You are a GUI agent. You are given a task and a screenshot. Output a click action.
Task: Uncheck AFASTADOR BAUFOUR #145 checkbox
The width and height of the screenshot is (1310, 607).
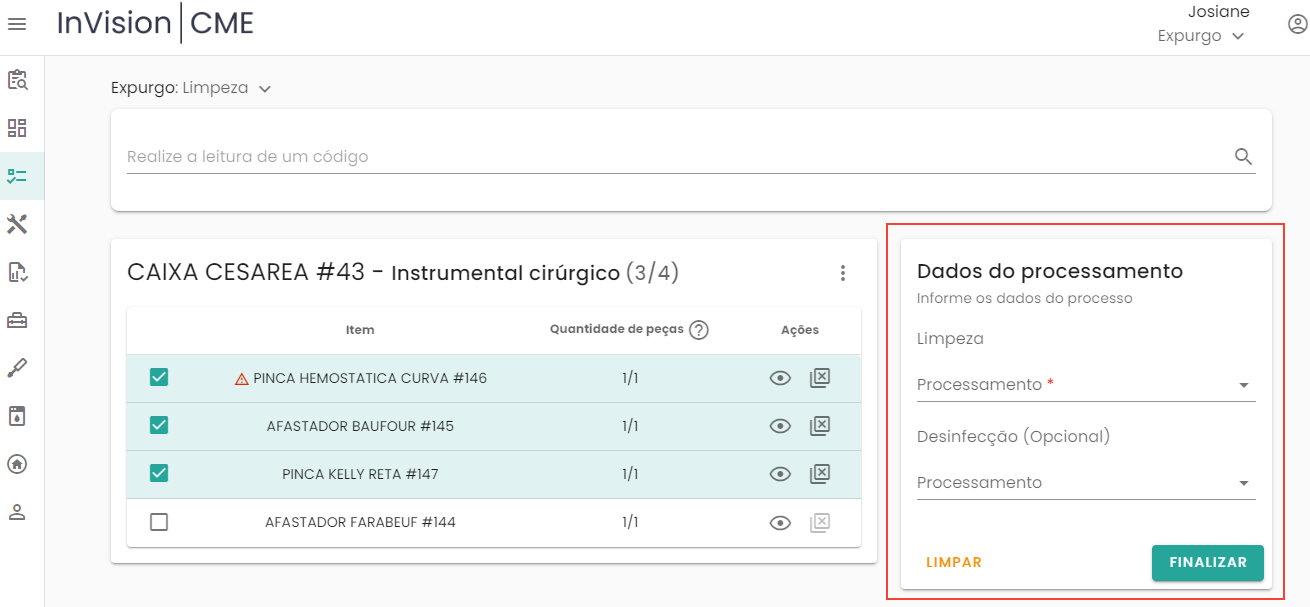click(x=159, y=426)
